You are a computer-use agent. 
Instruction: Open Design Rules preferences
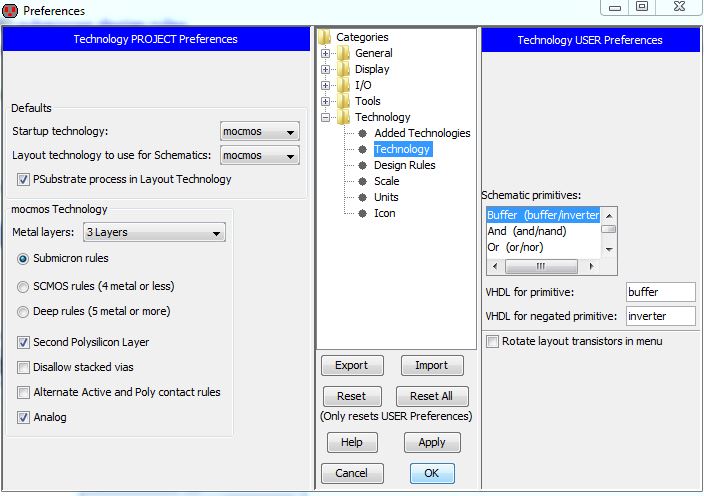pyautogui.click(x=405, y=165)
